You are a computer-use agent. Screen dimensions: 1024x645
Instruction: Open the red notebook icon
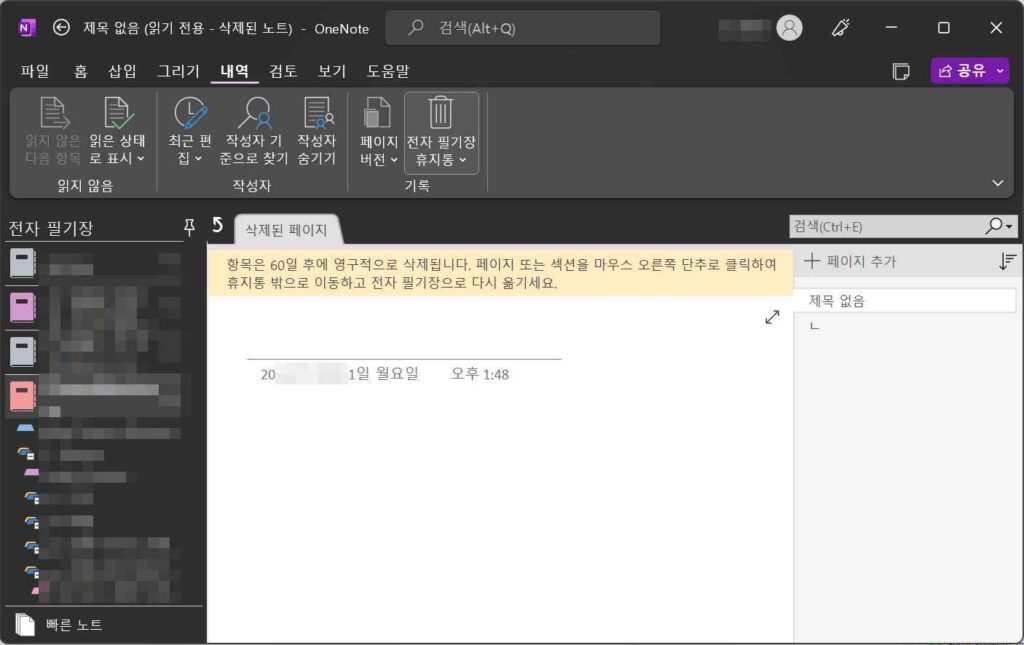(x=23, y=396)
